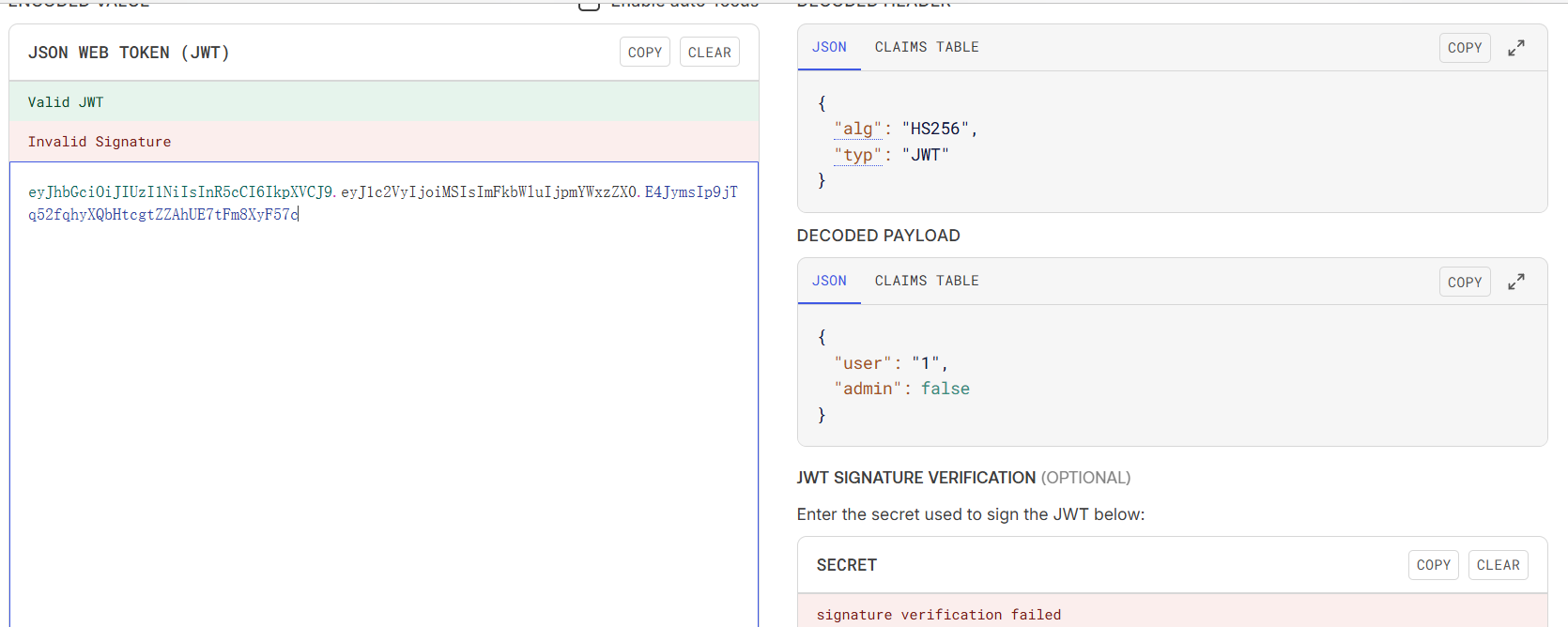Toggle the Enable auto-focus checkbox
1568x627 pixels.
[x=589, y=5]
